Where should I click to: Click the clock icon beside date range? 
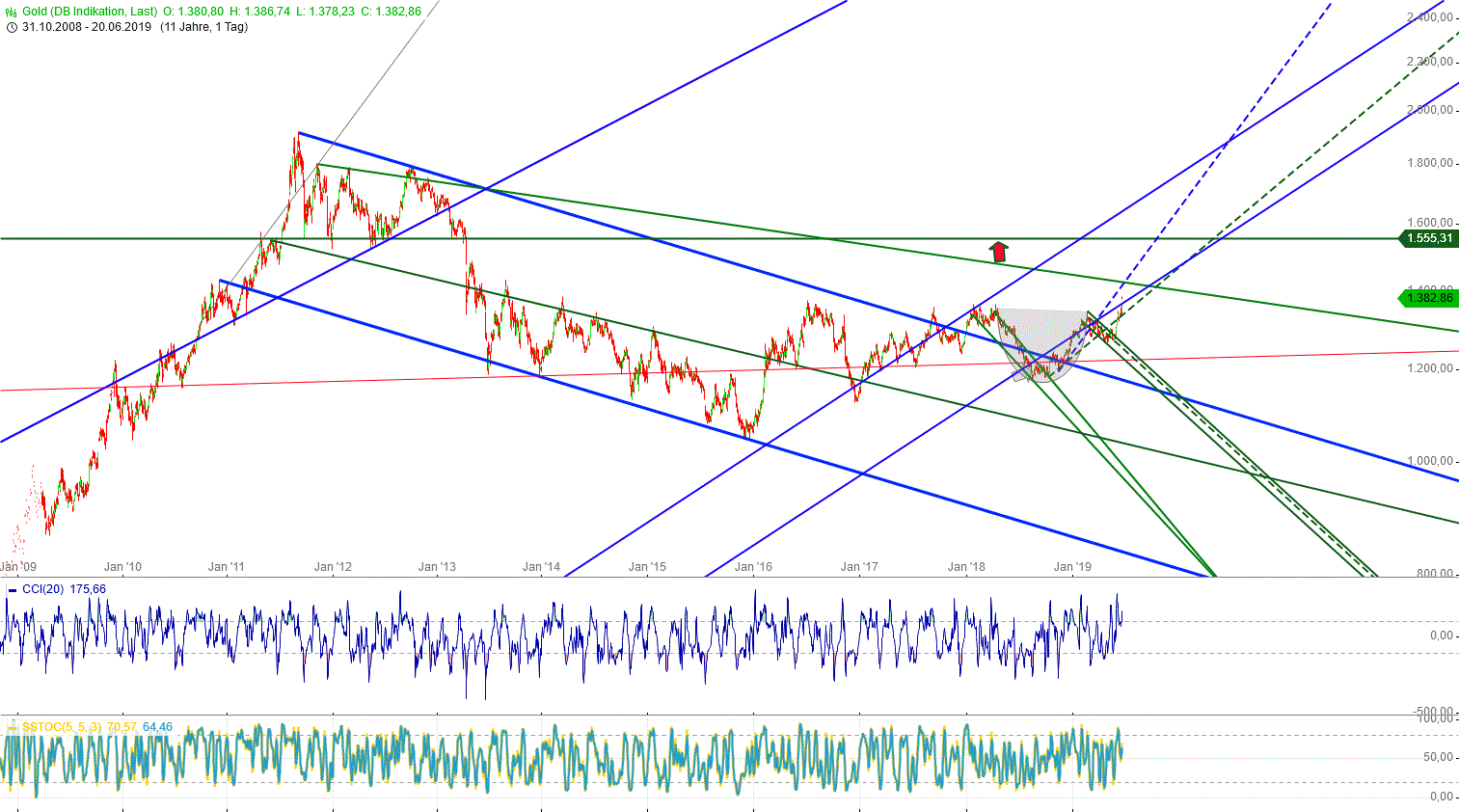click(12, 27)
